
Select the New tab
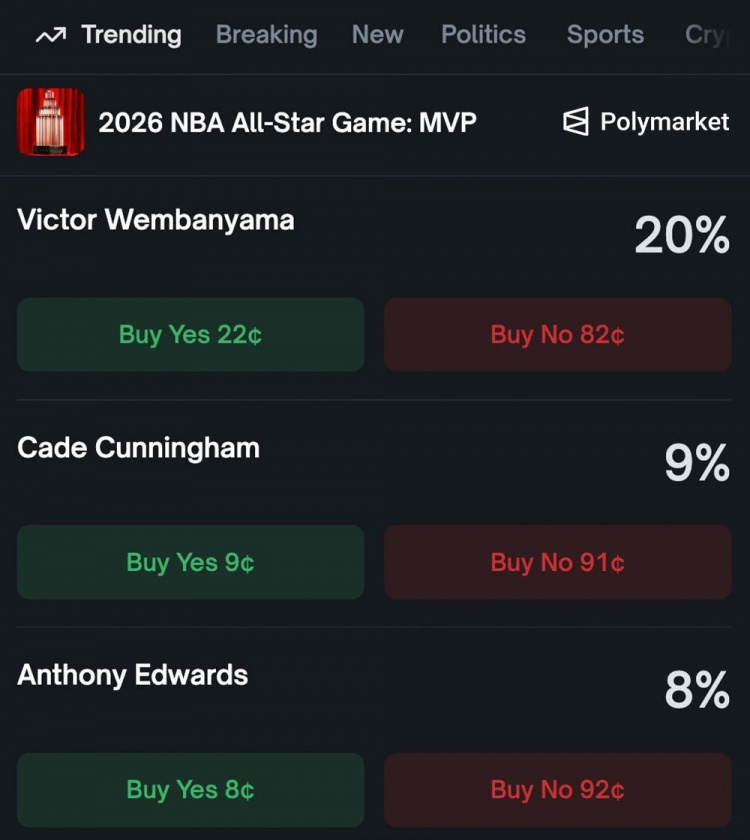[x=377, y=35]
